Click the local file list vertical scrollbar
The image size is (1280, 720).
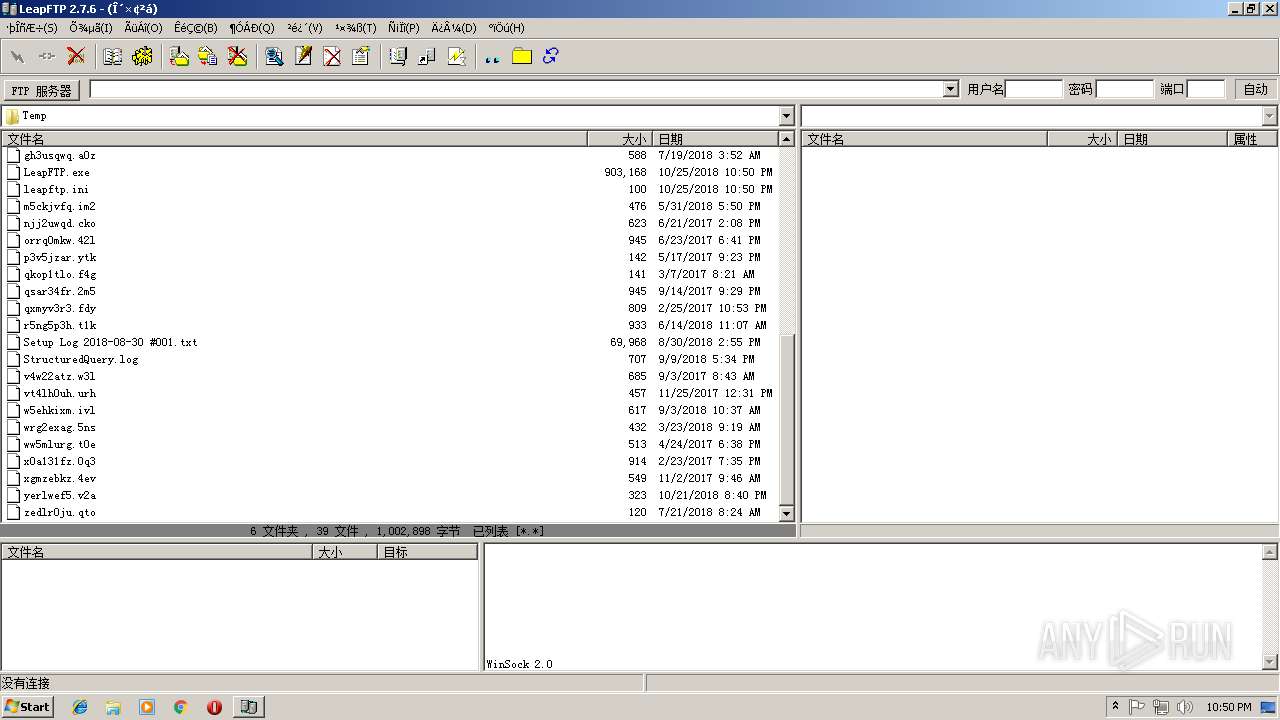[786, 326]
